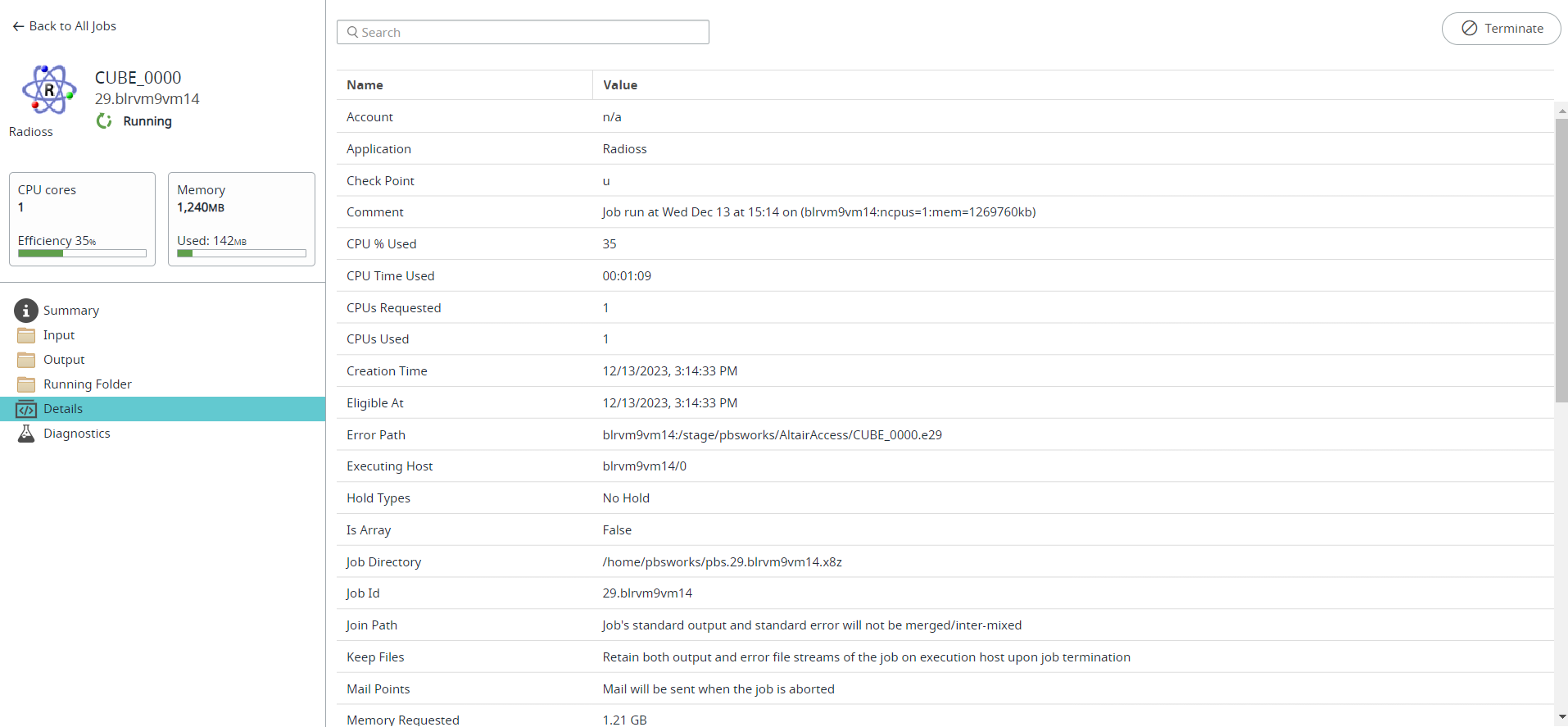Click the CPU Efficiency progress bar
Screen dimensions: 1568x727
82,253
